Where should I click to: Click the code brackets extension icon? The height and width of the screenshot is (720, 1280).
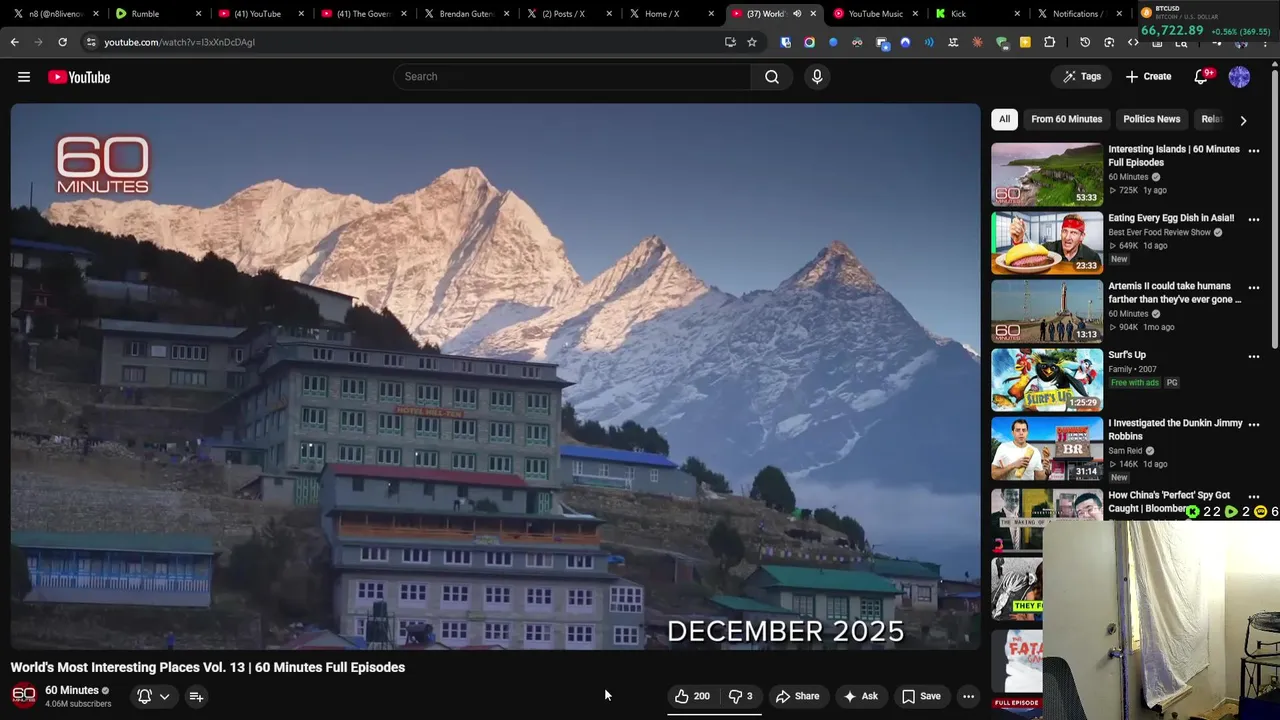1133,42
